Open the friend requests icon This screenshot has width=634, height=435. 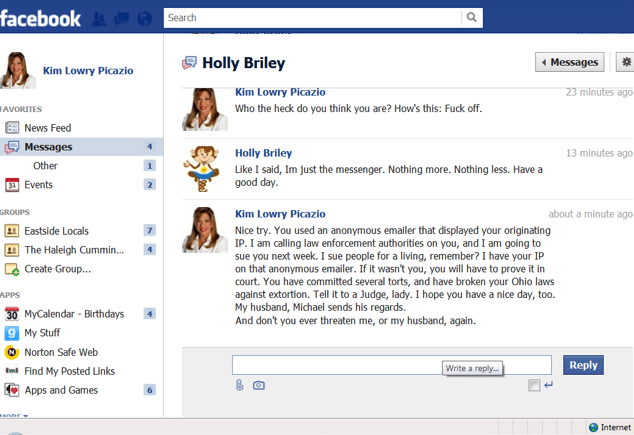tap(99, 18)
